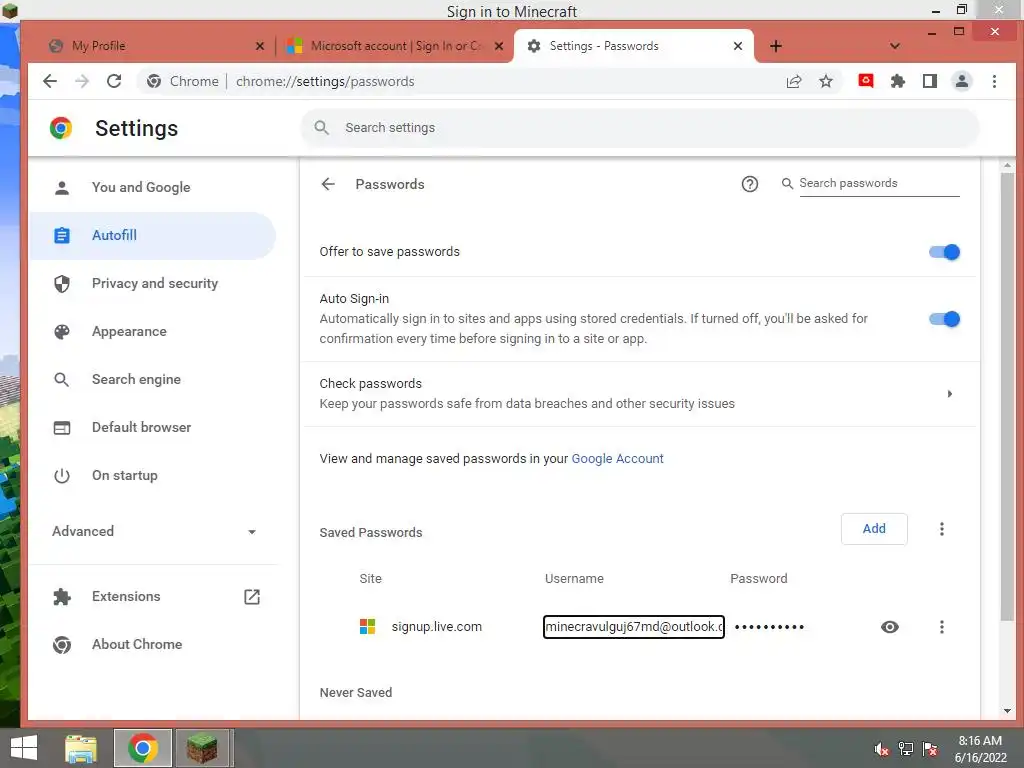Switch to the Microsoft account tab
1024x768 pixels.
(394, 46)
